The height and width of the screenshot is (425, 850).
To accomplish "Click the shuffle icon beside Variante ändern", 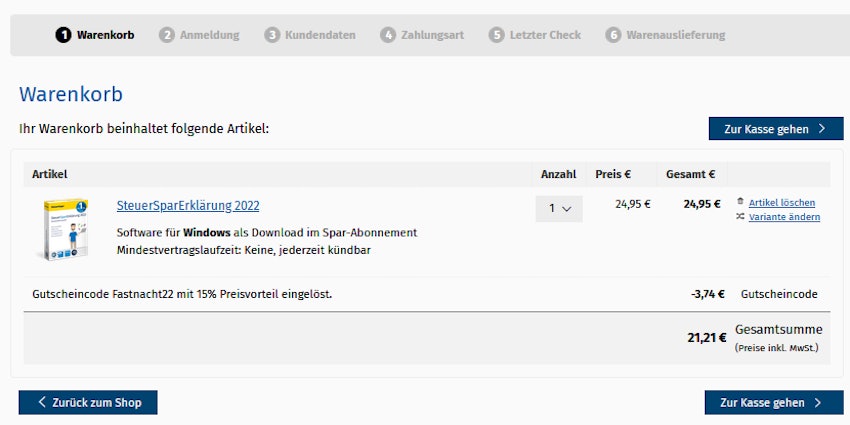I will 740,217.
